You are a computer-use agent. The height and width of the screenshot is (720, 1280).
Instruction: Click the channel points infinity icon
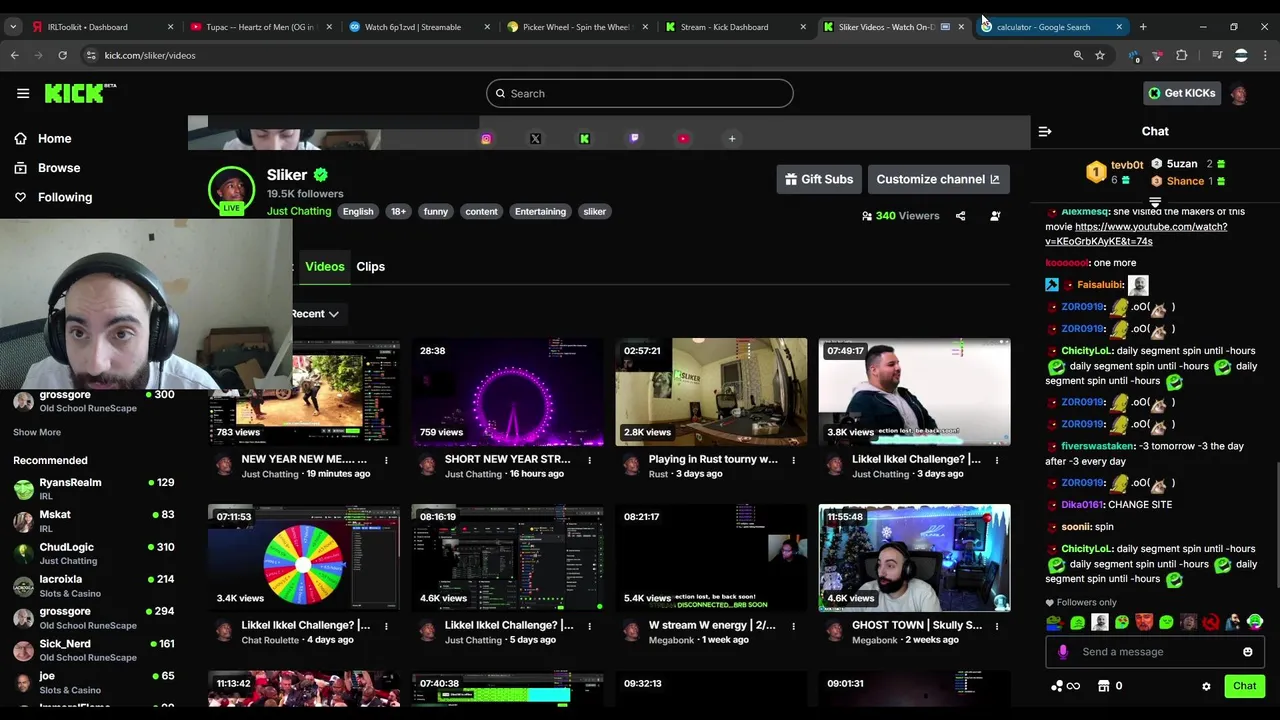pos(1065,686)
